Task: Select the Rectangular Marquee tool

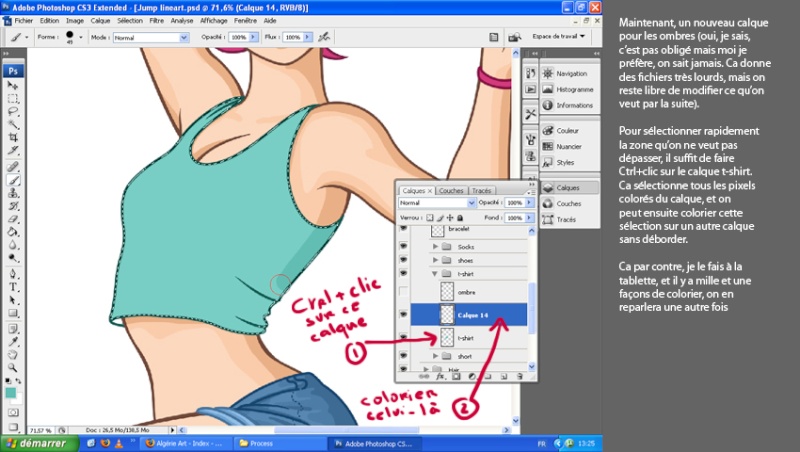Action: pyautogui.click(x=13, y=98)
